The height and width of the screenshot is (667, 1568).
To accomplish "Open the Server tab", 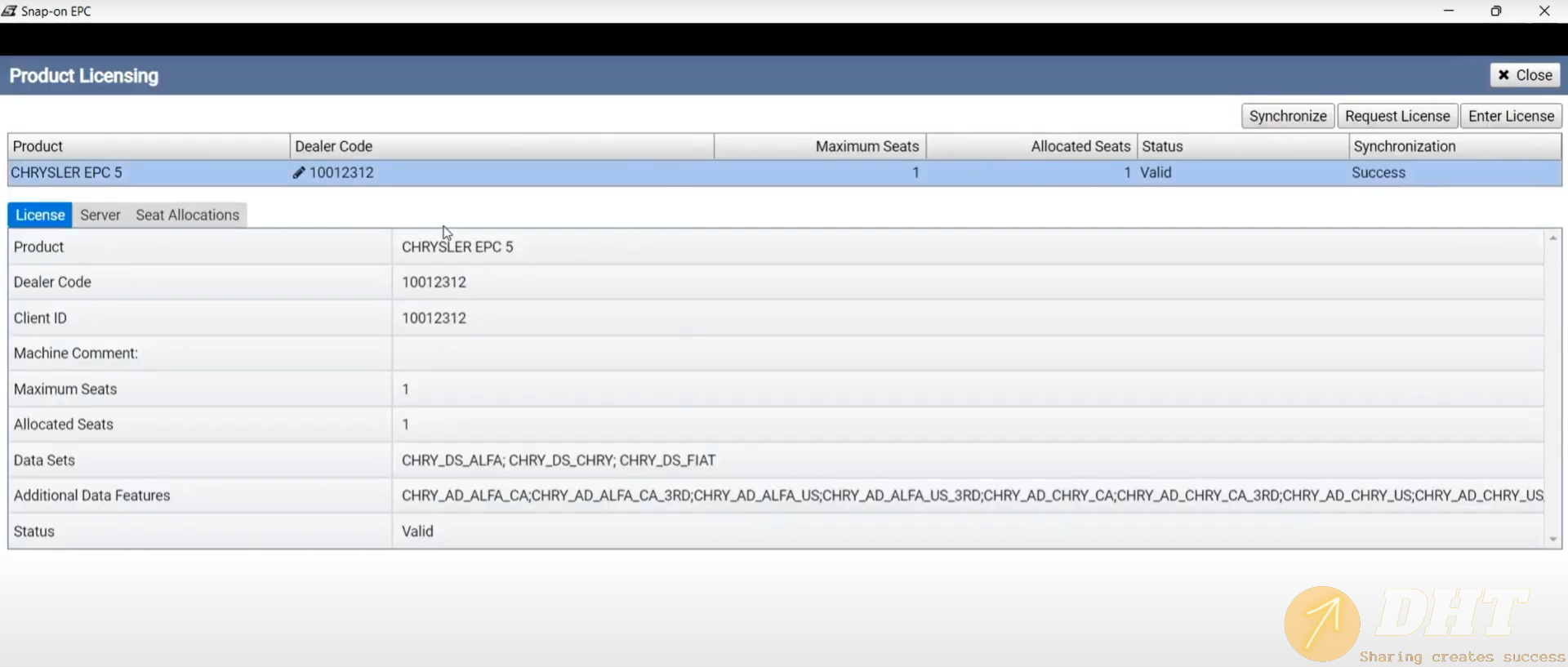I will [x=100, y=215].
